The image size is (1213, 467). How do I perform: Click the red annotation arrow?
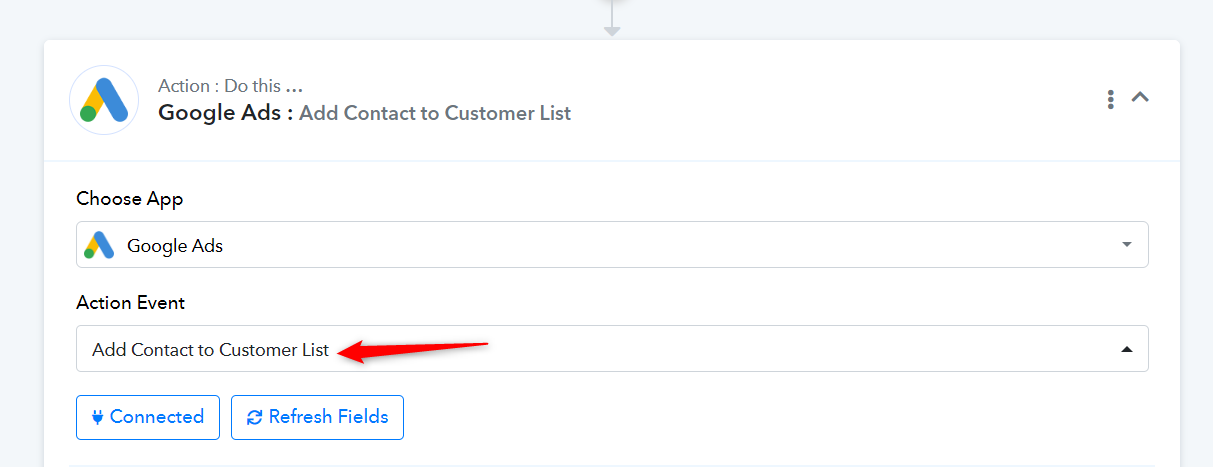click(412, 348)
